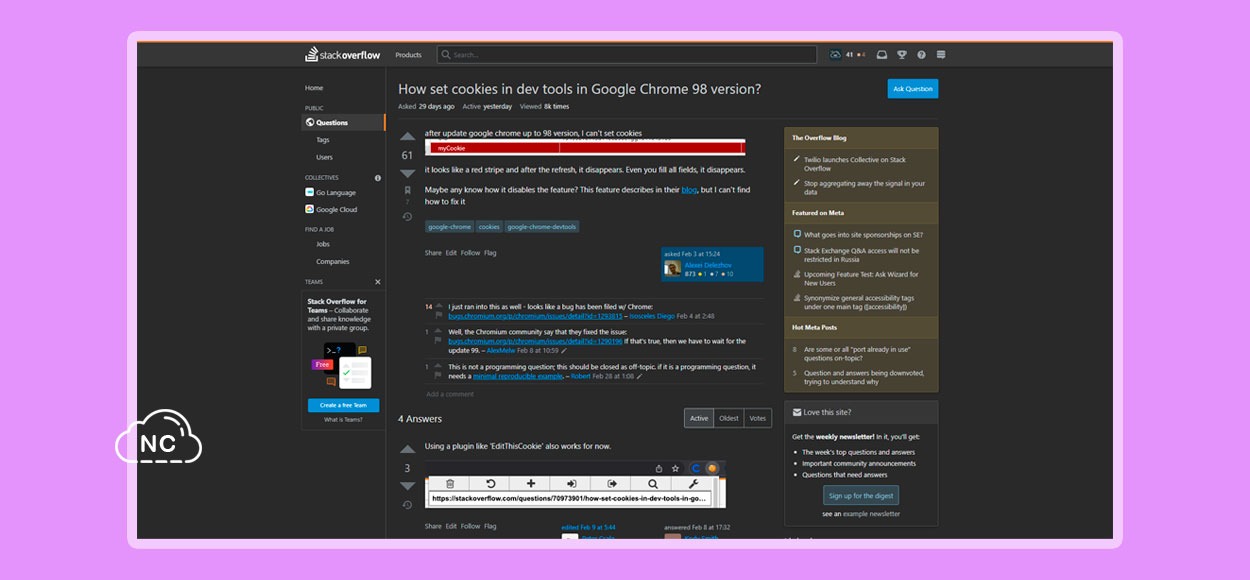Open the google-chrome-devtools tag

click(542, 227)
